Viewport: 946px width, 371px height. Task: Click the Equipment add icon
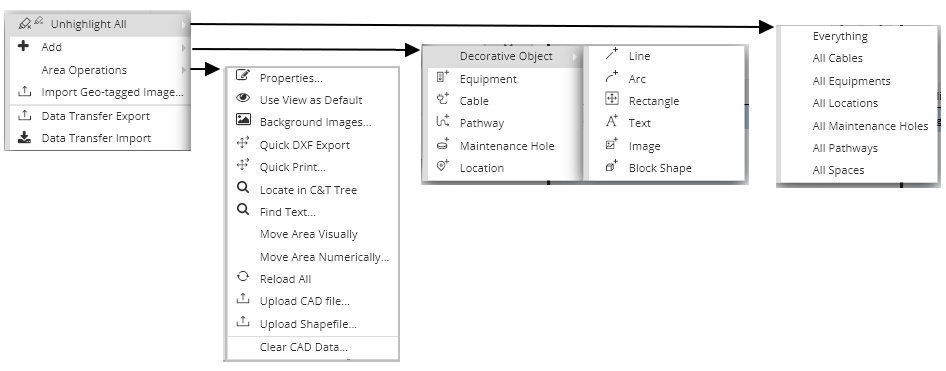click(443, 77)
